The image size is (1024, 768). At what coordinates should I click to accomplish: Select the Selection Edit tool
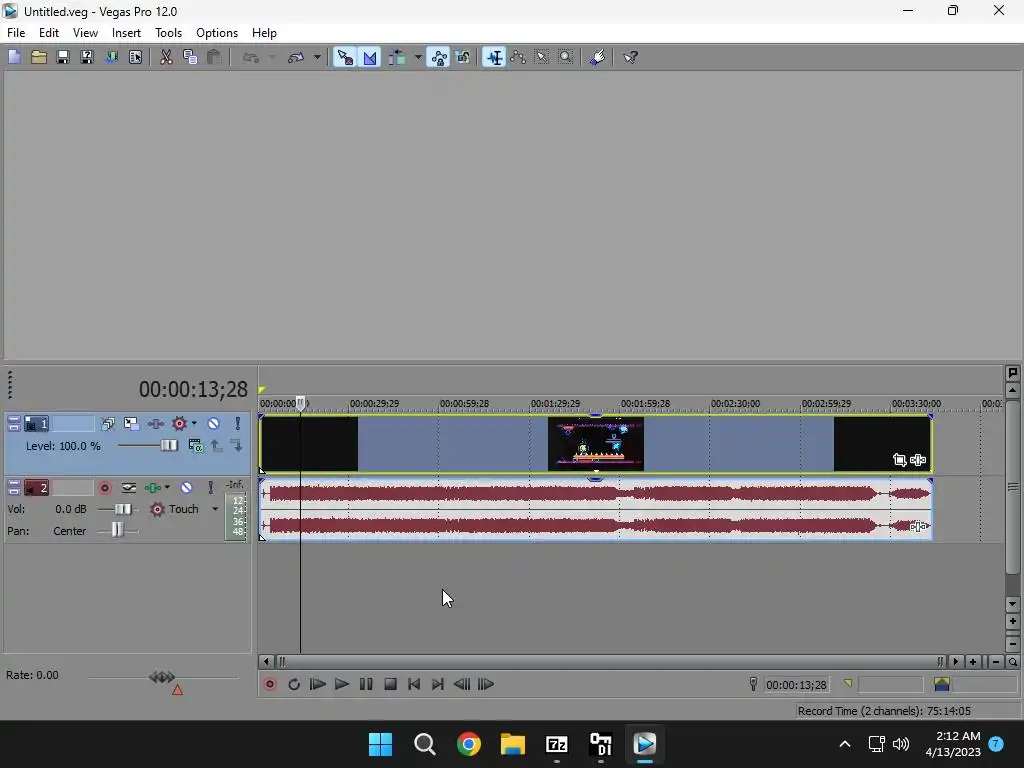(x=542, y=57)
